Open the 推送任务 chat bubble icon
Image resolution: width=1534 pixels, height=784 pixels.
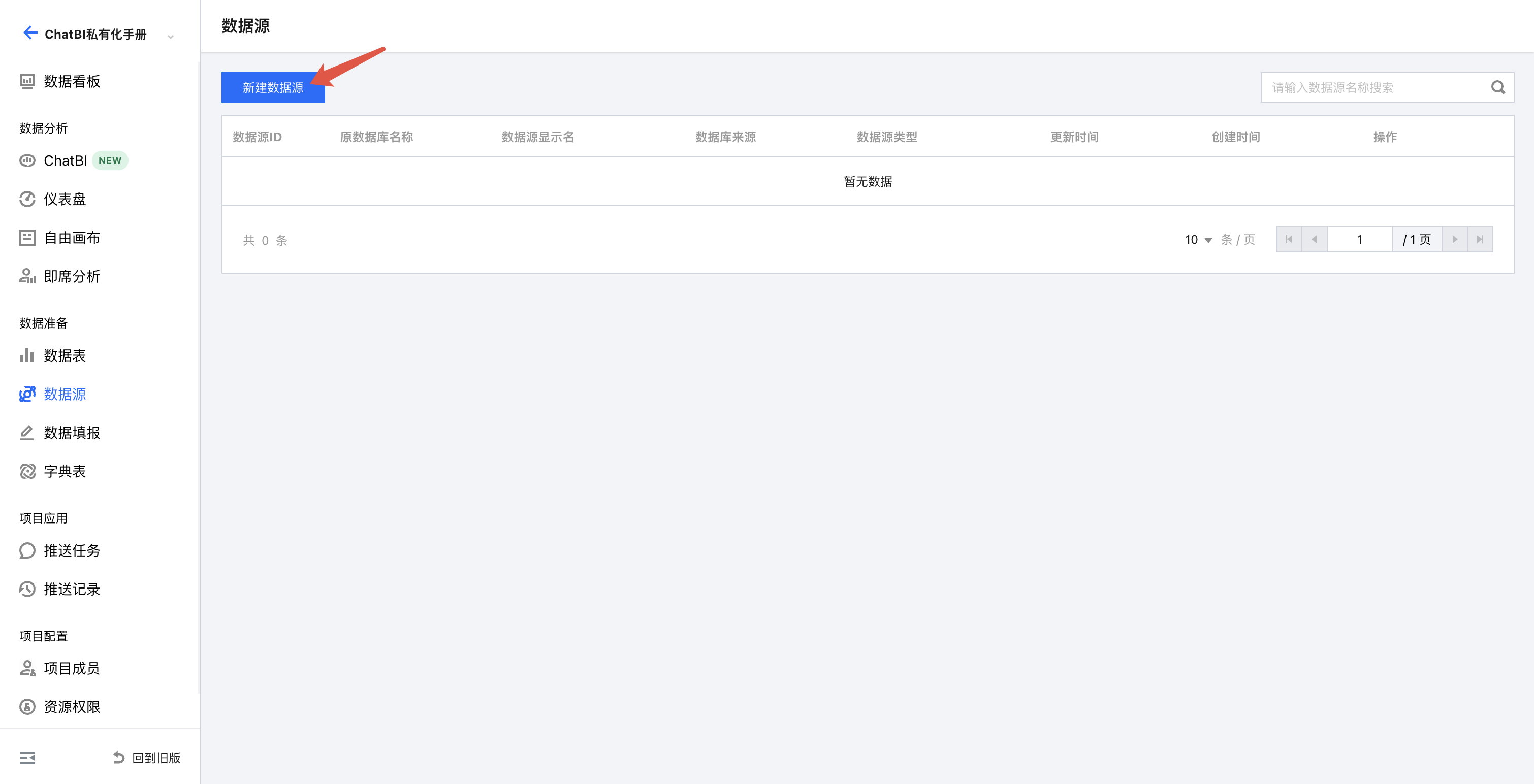[27, 550]
